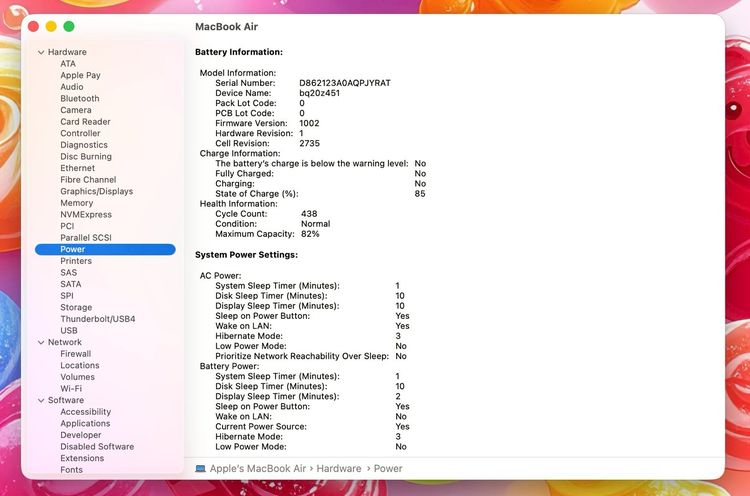Screen dimensions: 750x496
Task: Click Power in the path bar
Action: (388, 469)
